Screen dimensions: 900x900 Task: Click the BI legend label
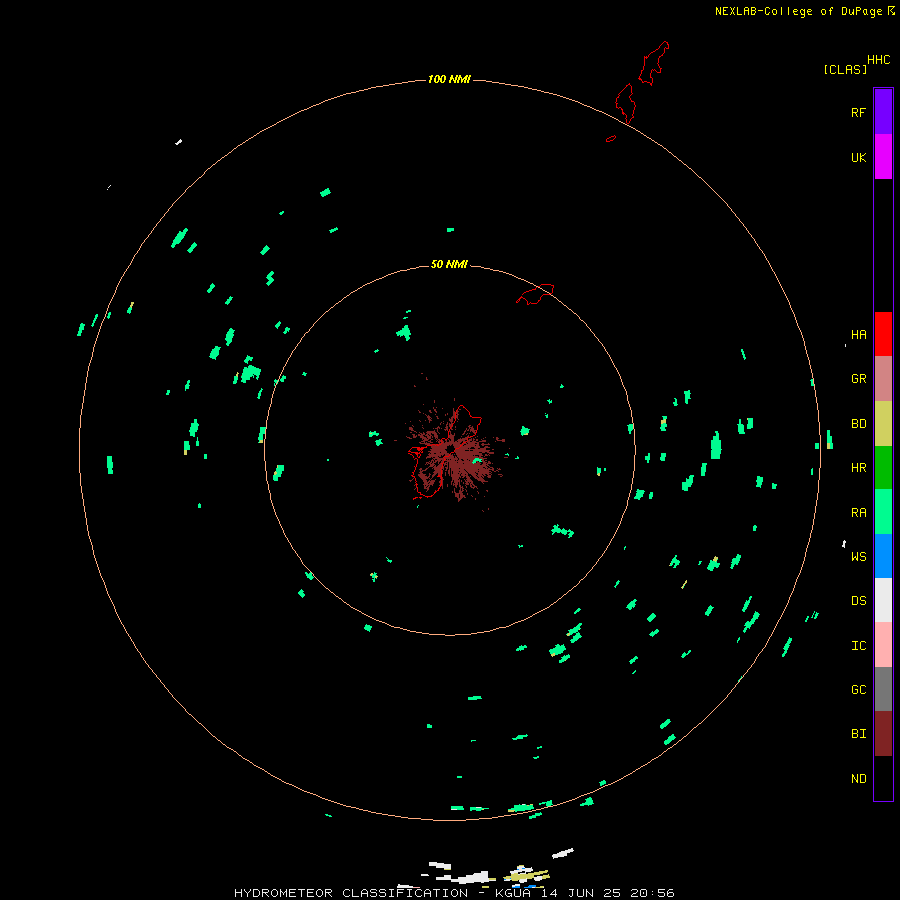click(858, 734)
